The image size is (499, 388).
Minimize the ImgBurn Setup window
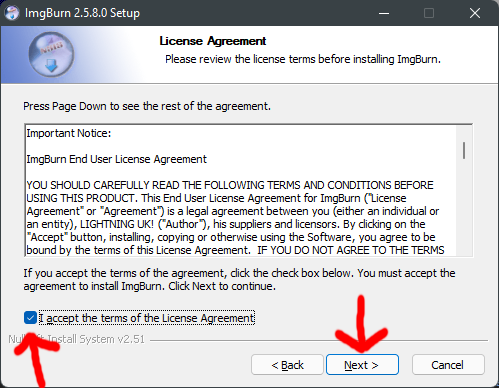384,13
